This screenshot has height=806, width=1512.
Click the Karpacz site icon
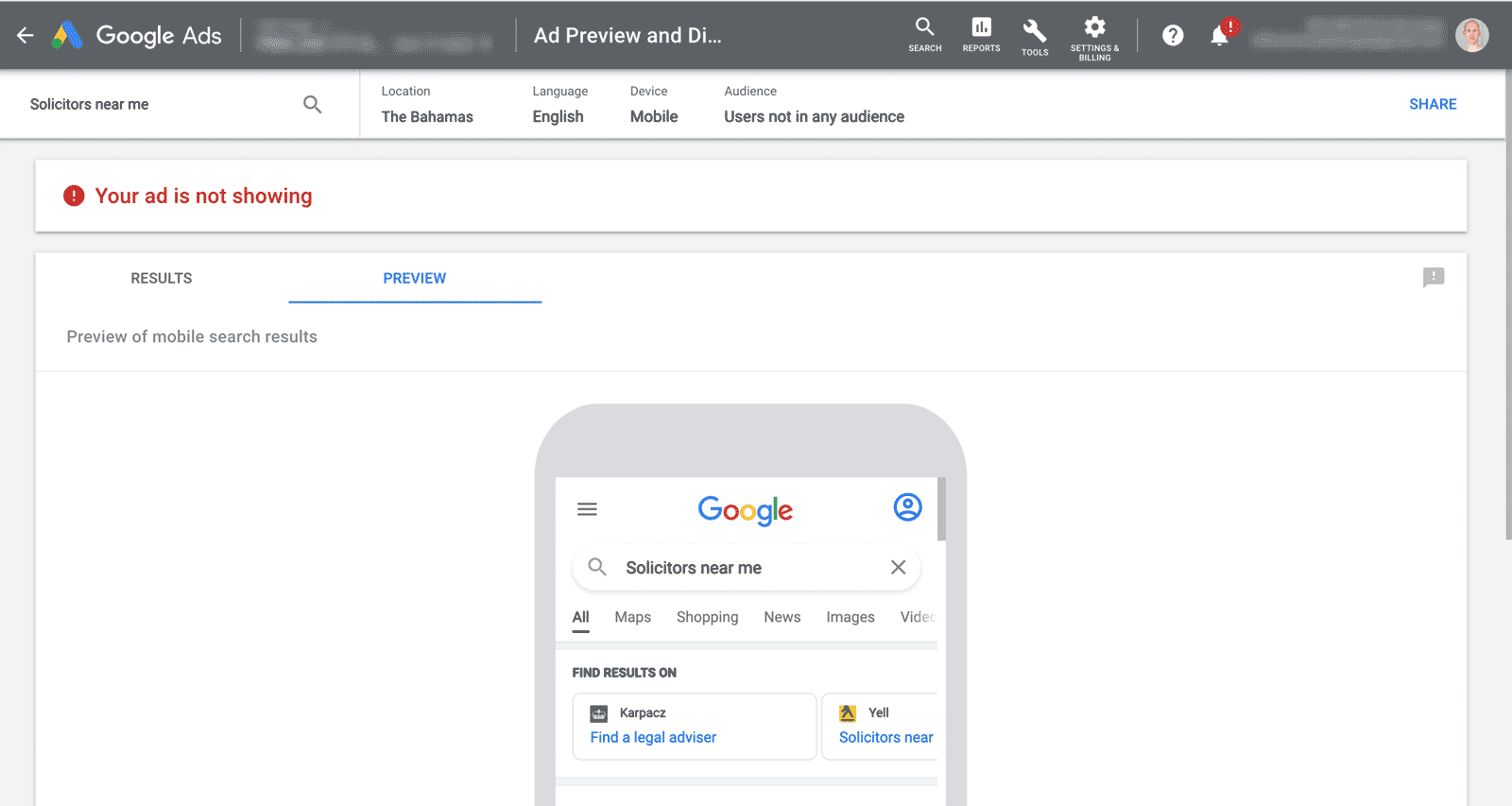click(599, 713)
